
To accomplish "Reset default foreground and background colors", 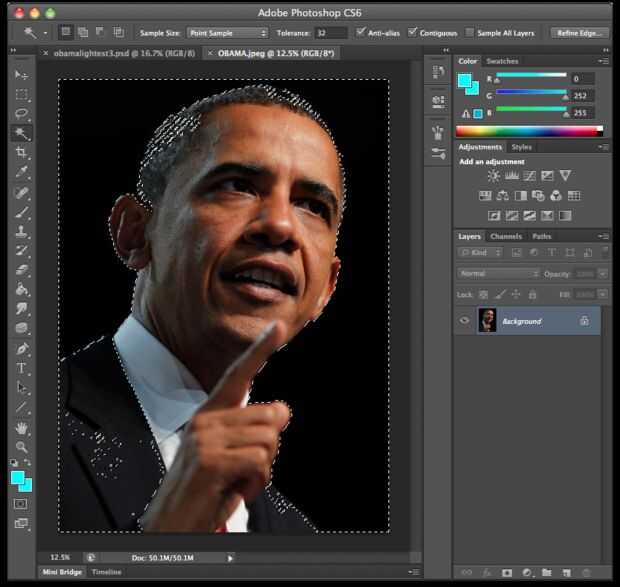I will click(x=14, y=462).
